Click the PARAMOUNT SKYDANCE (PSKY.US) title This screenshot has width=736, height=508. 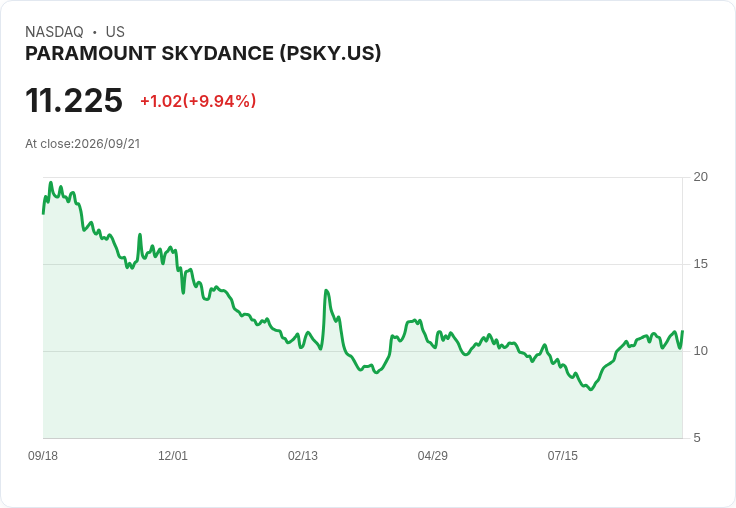tap(203, 54)
